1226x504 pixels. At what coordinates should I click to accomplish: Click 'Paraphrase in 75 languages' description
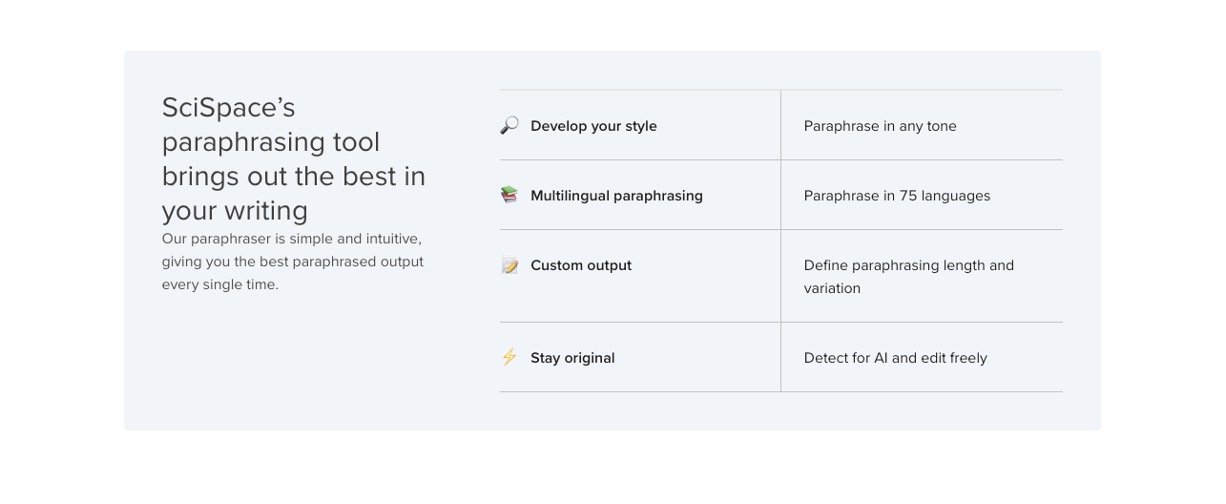897,196
